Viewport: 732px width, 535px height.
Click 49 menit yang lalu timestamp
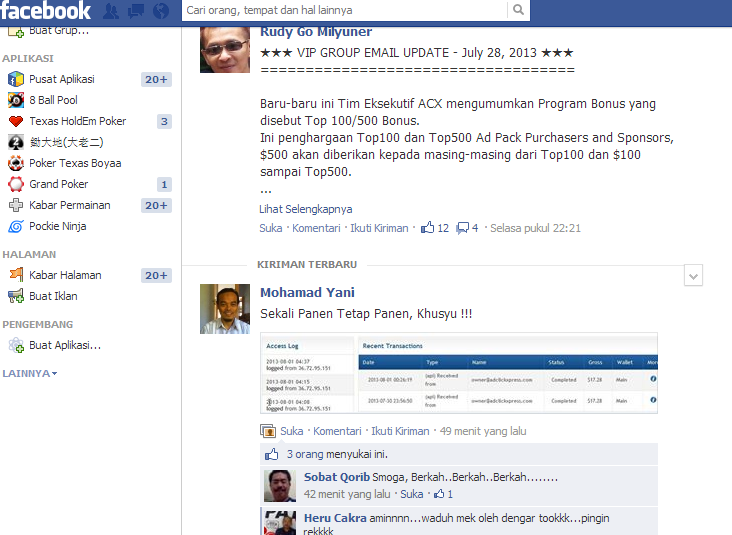tap(483, 431)
